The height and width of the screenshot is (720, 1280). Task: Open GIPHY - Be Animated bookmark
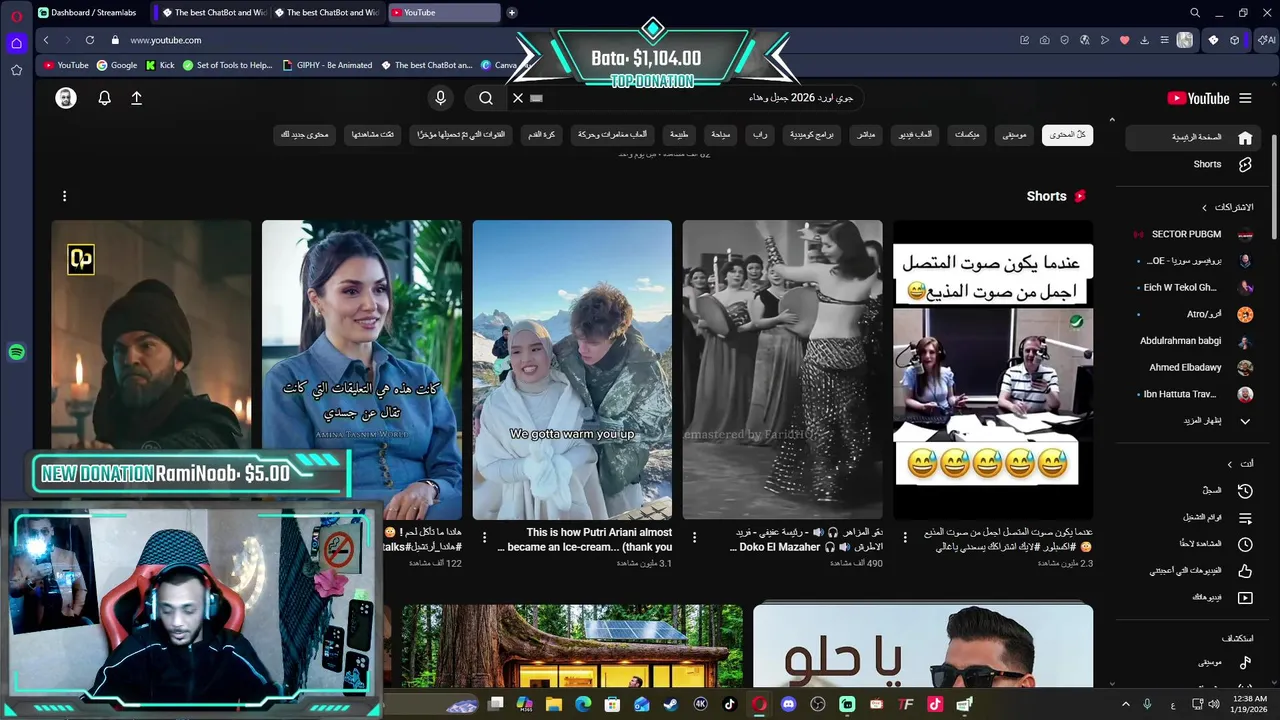(327, 65)
